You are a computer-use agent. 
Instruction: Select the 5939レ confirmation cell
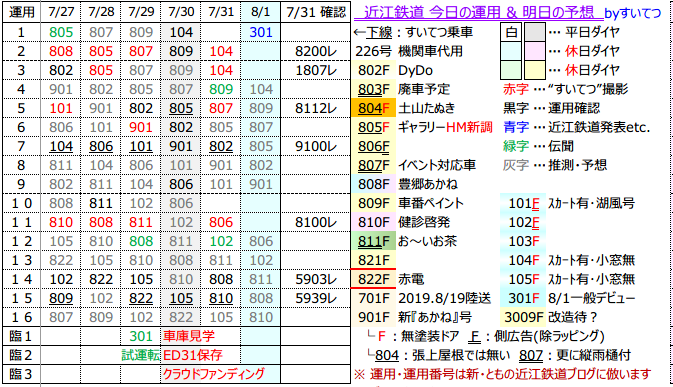coord(315,298)
